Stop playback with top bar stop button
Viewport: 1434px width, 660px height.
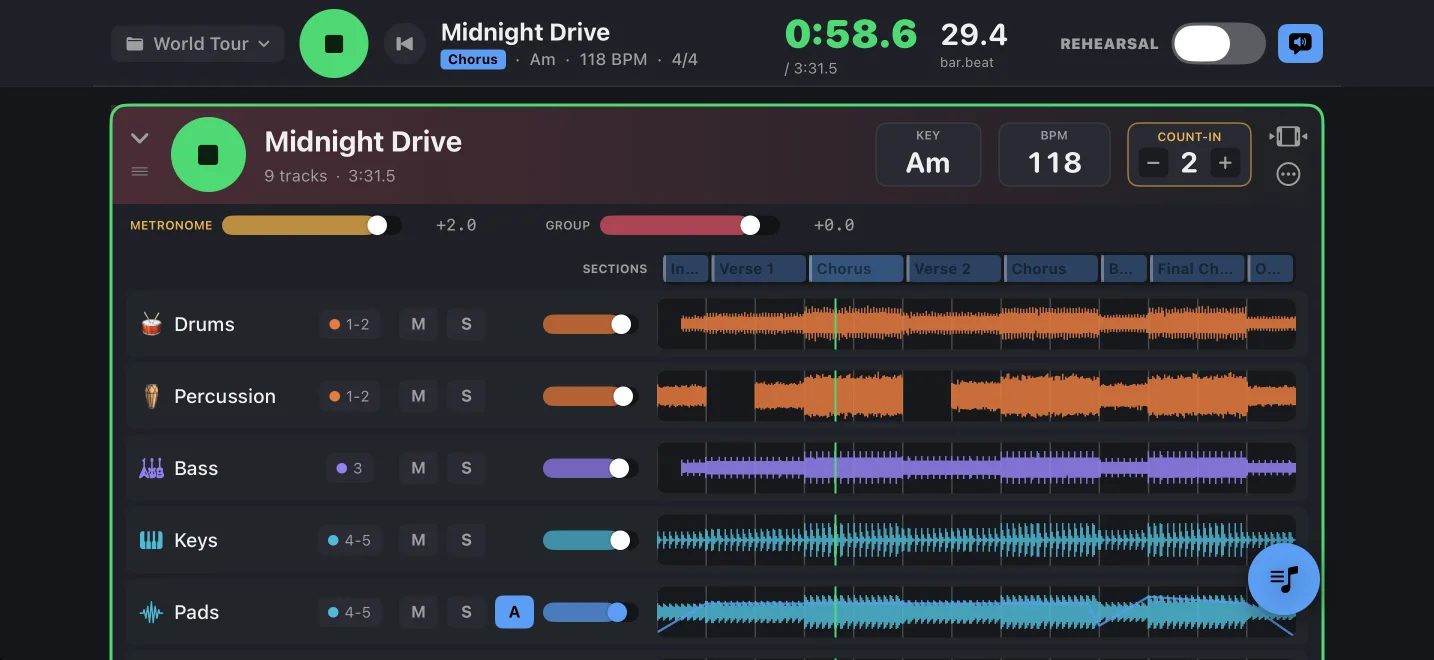point(334,44)
